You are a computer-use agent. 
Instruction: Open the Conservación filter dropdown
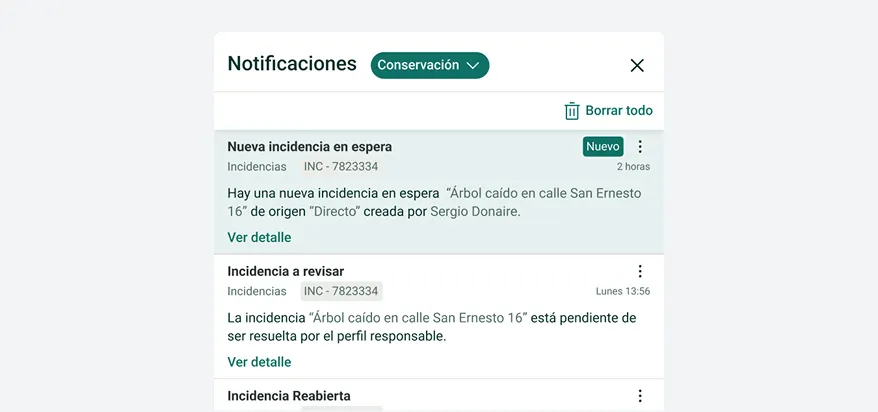coord(429,65)
